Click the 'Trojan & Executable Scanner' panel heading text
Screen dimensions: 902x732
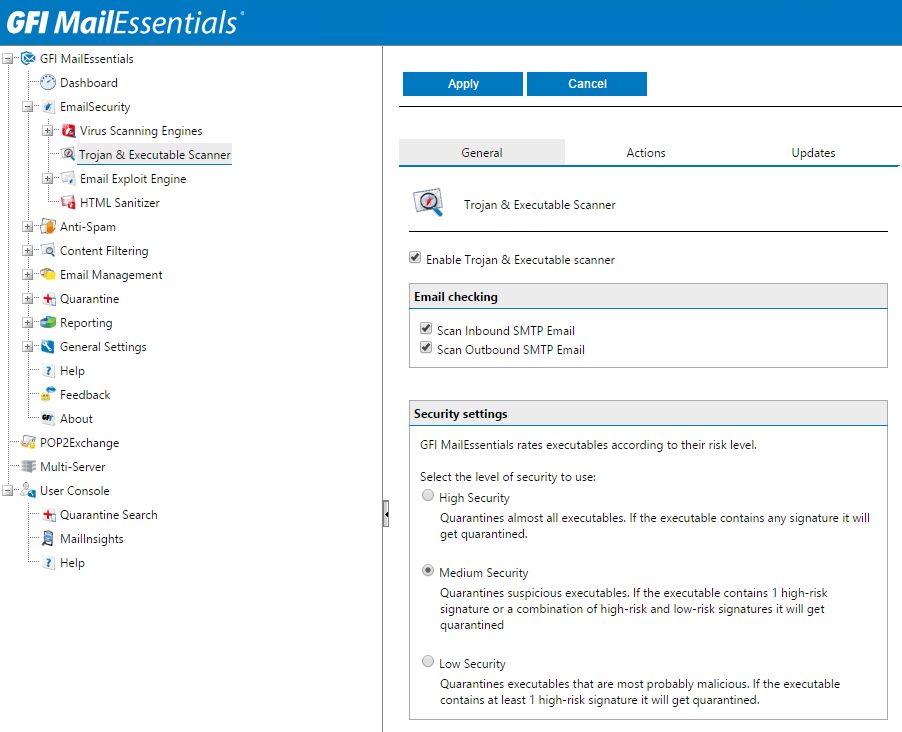pyautogui.click(x=540, y=205)
